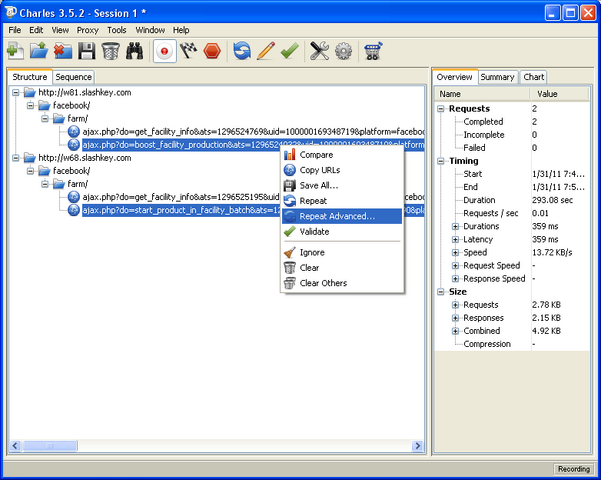Click the Open Session folder icon

coord(39,51)
